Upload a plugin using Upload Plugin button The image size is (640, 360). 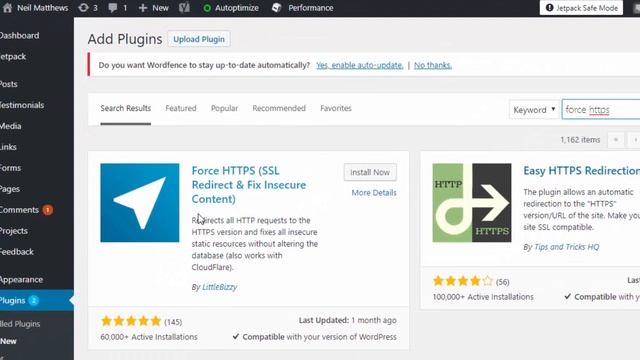[x=199, y=39]
